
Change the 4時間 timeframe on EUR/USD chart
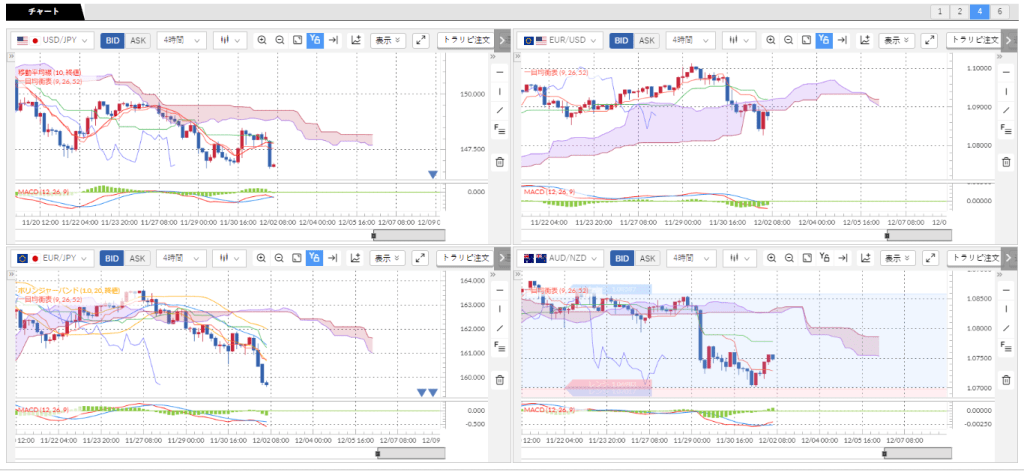coord(688,40)
